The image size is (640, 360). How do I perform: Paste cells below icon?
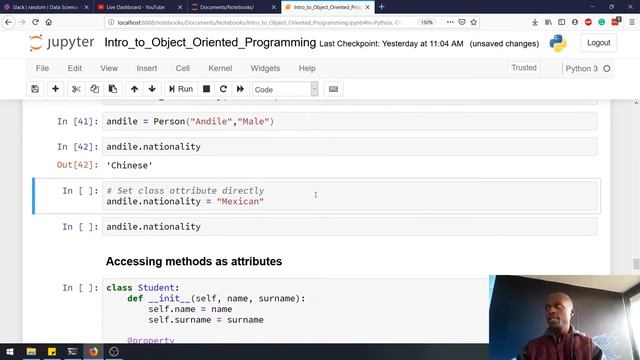point(113,89)
